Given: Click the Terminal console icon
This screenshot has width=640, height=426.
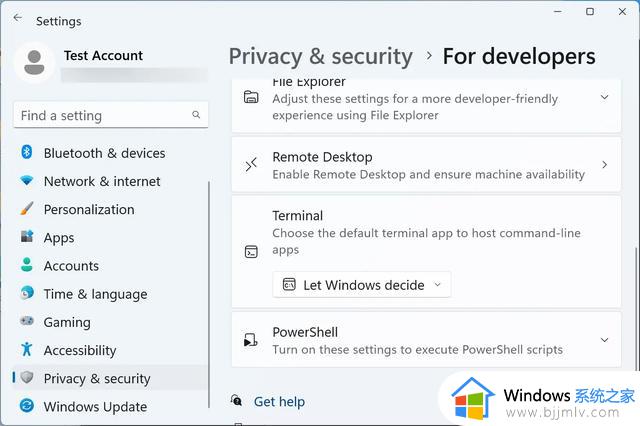Looking at the screenshot, I should tap(251, 252).
